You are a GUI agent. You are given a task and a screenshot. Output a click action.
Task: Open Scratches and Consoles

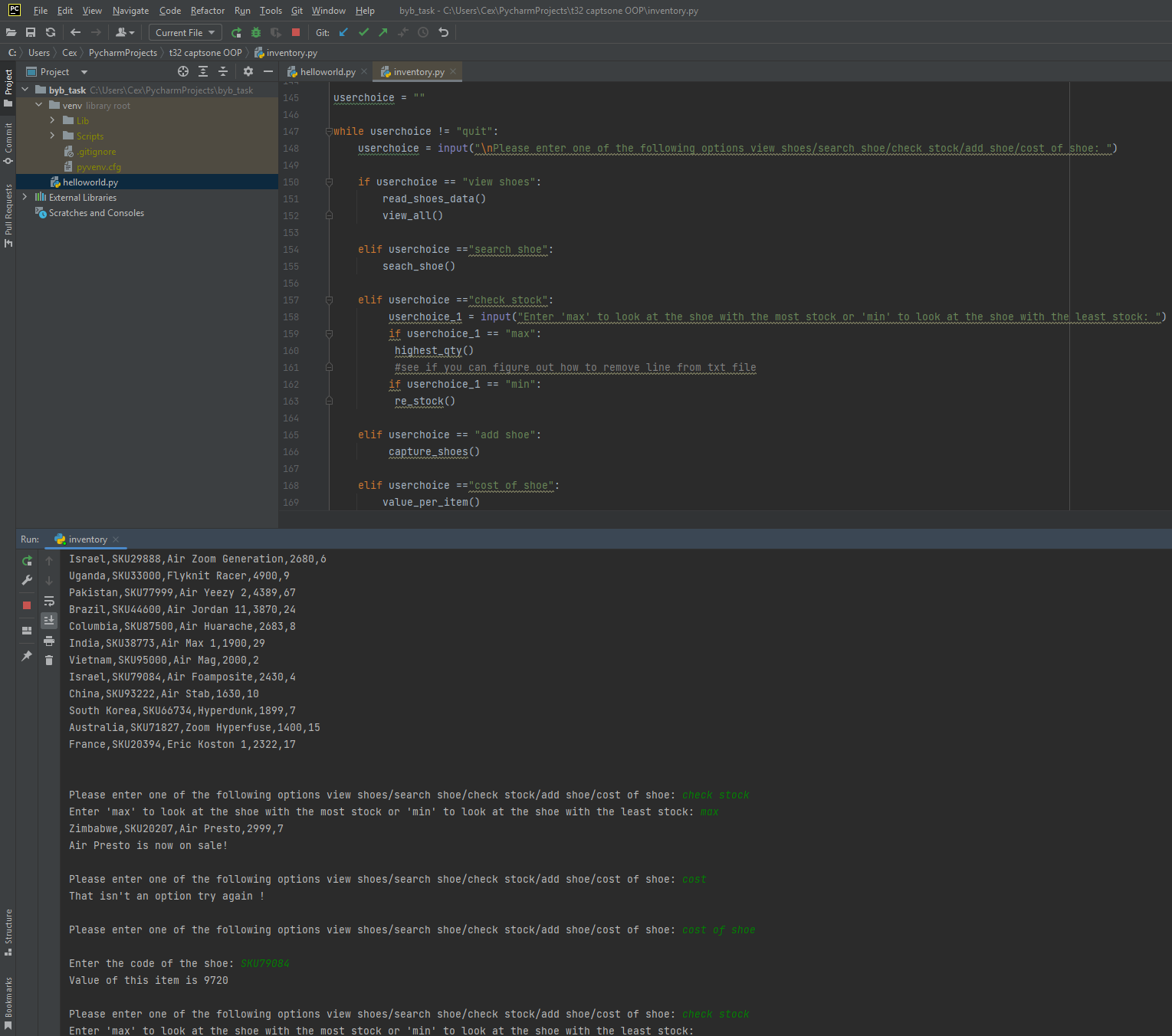pos(95,212)
